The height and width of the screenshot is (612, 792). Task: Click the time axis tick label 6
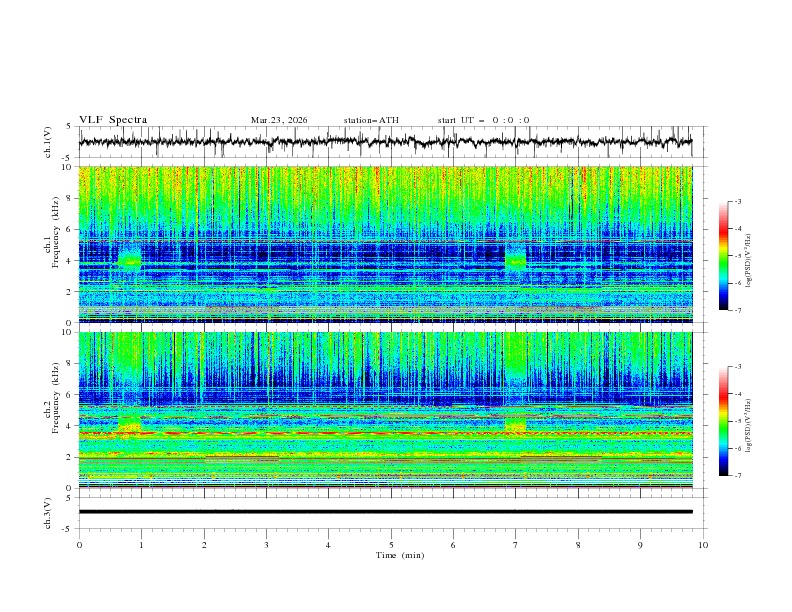tap(453, 545)
